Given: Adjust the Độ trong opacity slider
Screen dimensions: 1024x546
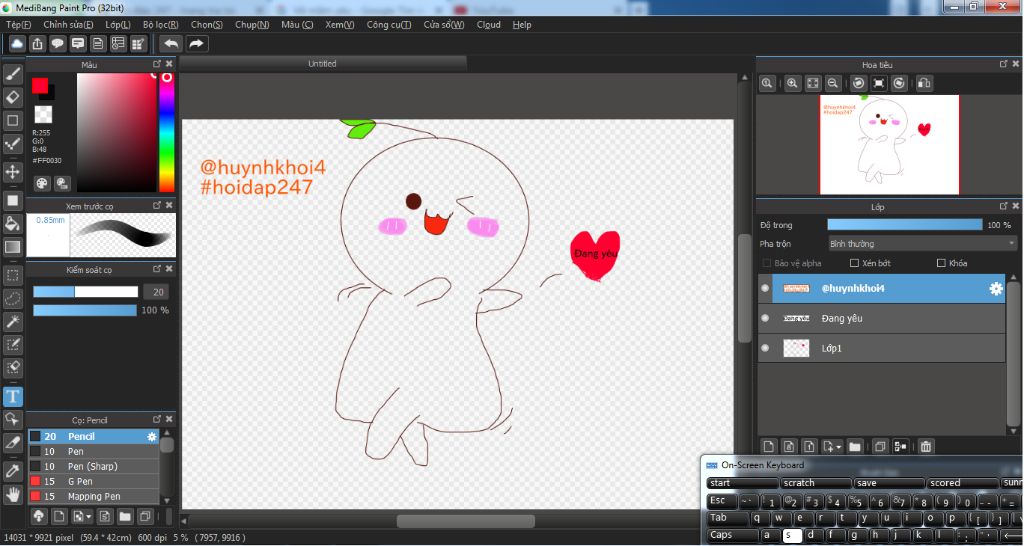Looking at the screenshot, I should [x=904, y=225].
